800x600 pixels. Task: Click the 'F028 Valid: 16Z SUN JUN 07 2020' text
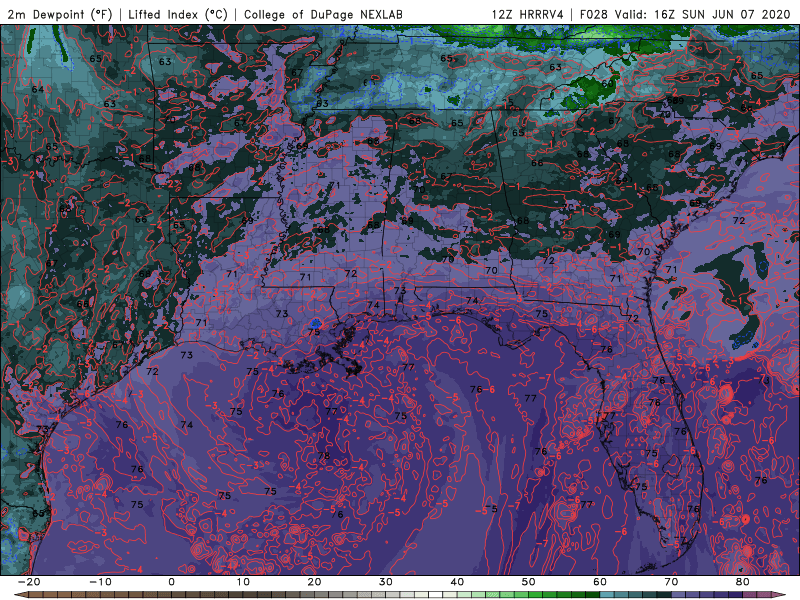click(685, 14)
